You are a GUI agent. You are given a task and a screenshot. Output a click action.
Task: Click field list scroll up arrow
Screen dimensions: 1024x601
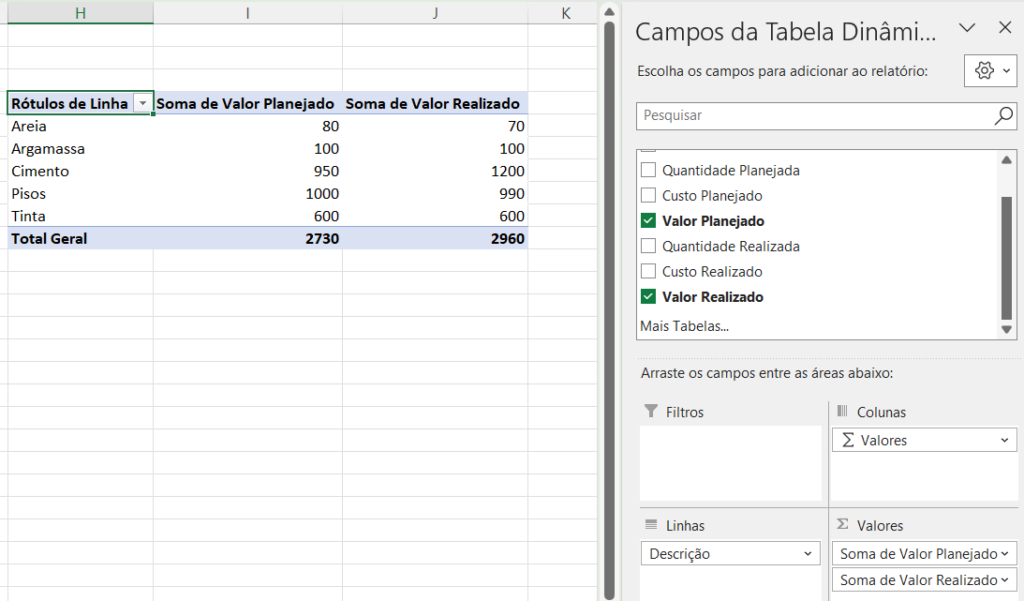click(1006, 160)
